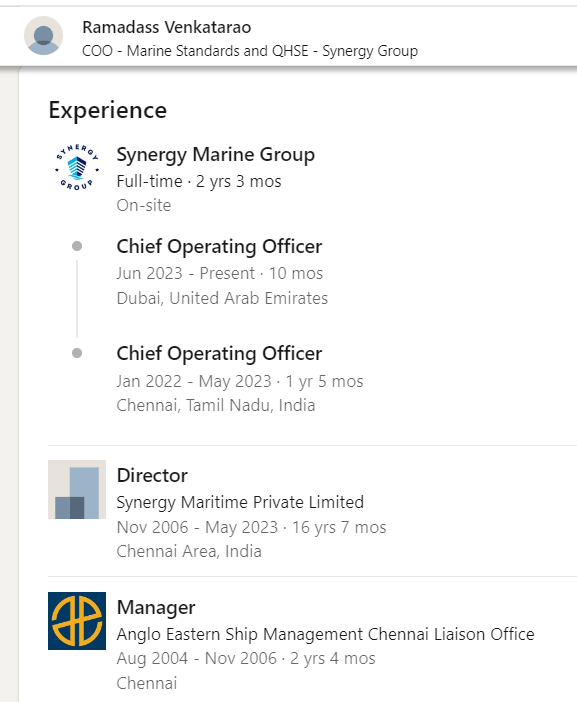577x702 pixels.
Task: Click 'Anglo Eastern Ship Management Chennai Liaison Office'
Action: (x=325, y=634)
